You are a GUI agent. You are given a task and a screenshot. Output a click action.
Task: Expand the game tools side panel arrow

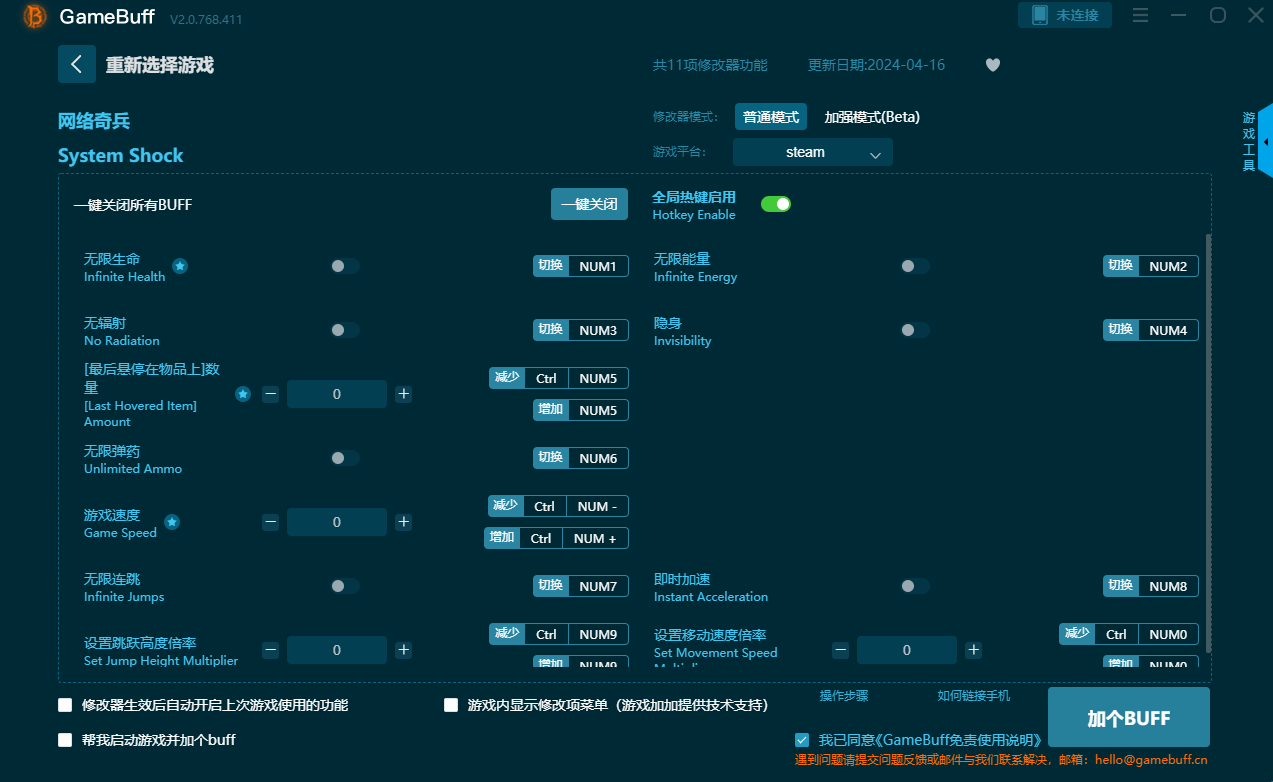point(1266,142)
